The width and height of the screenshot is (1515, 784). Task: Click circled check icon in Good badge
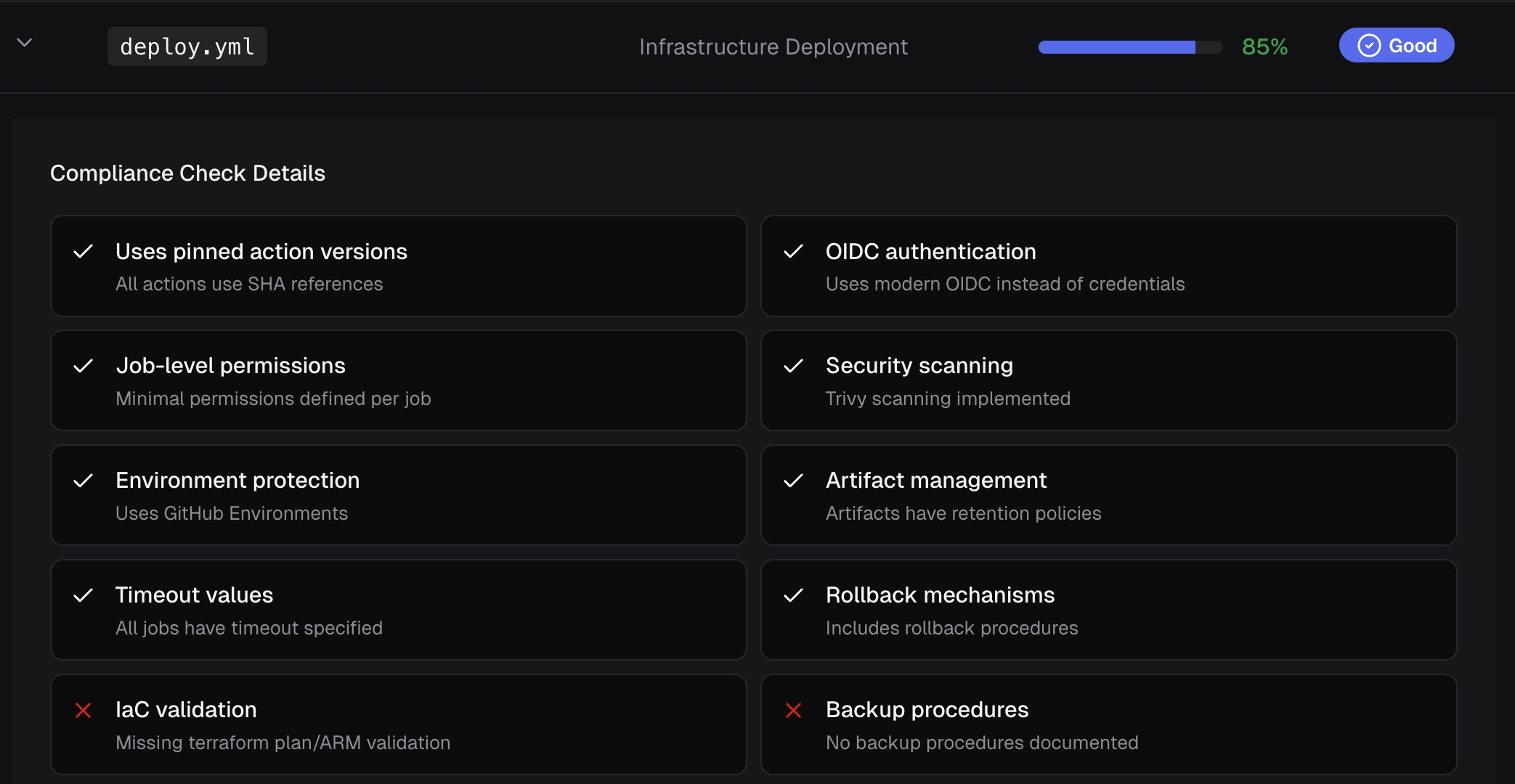(1369, 46)
